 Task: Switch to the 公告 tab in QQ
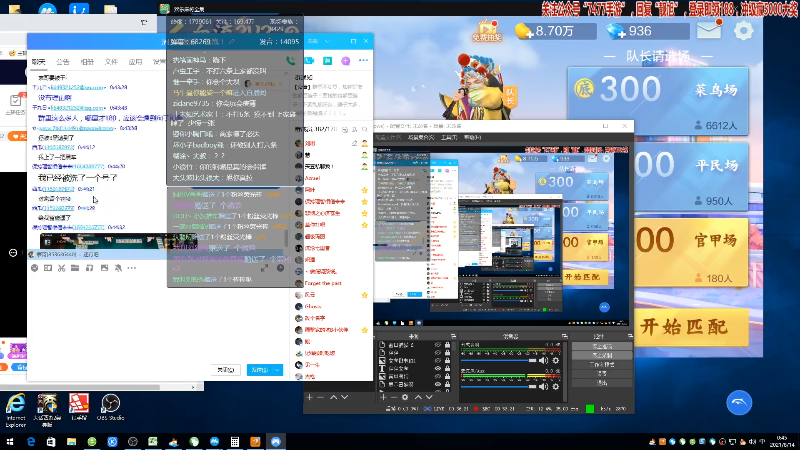[x=63, y=62]
